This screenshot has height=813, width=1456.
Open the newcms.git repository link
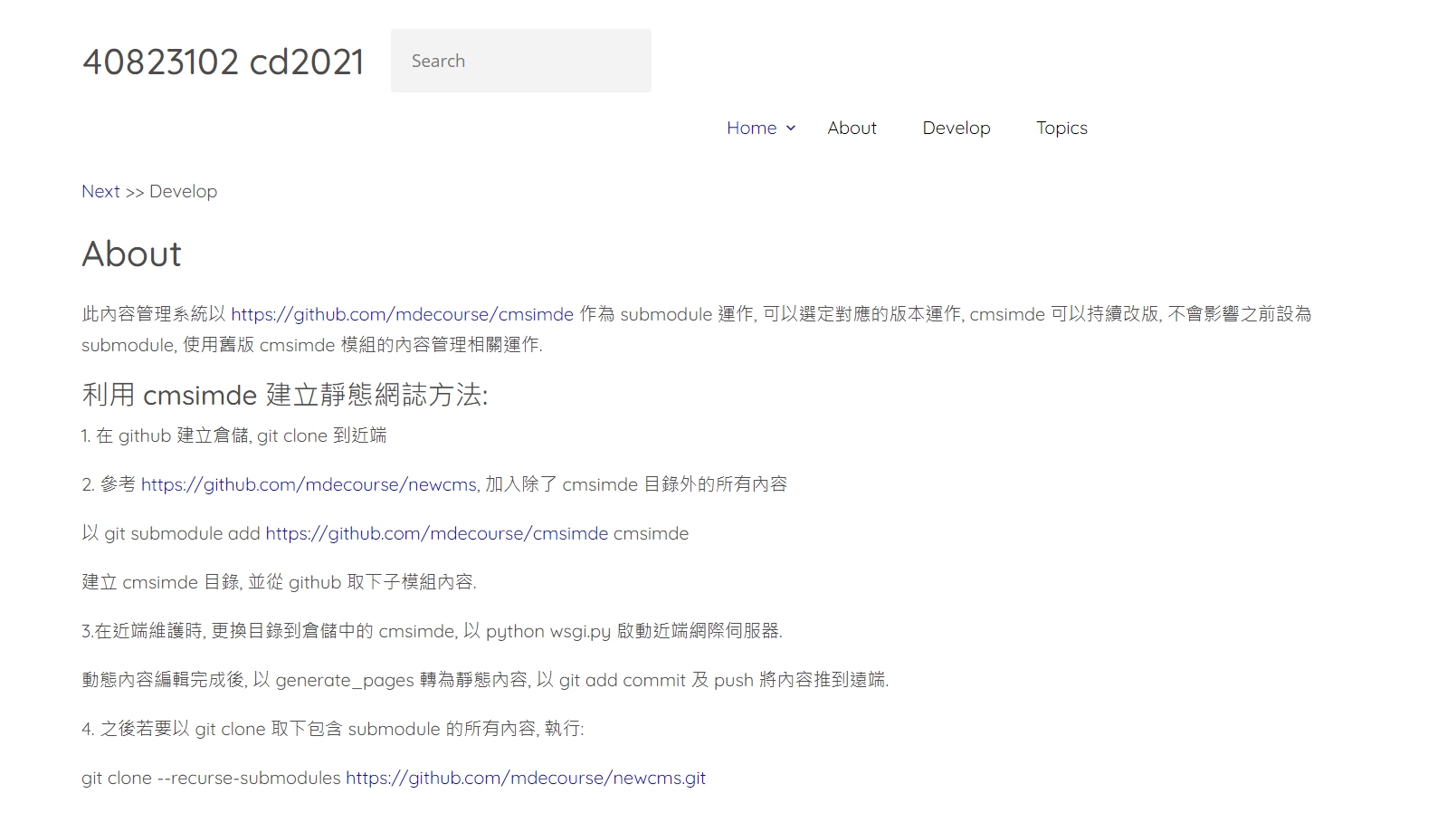(525, 778)
